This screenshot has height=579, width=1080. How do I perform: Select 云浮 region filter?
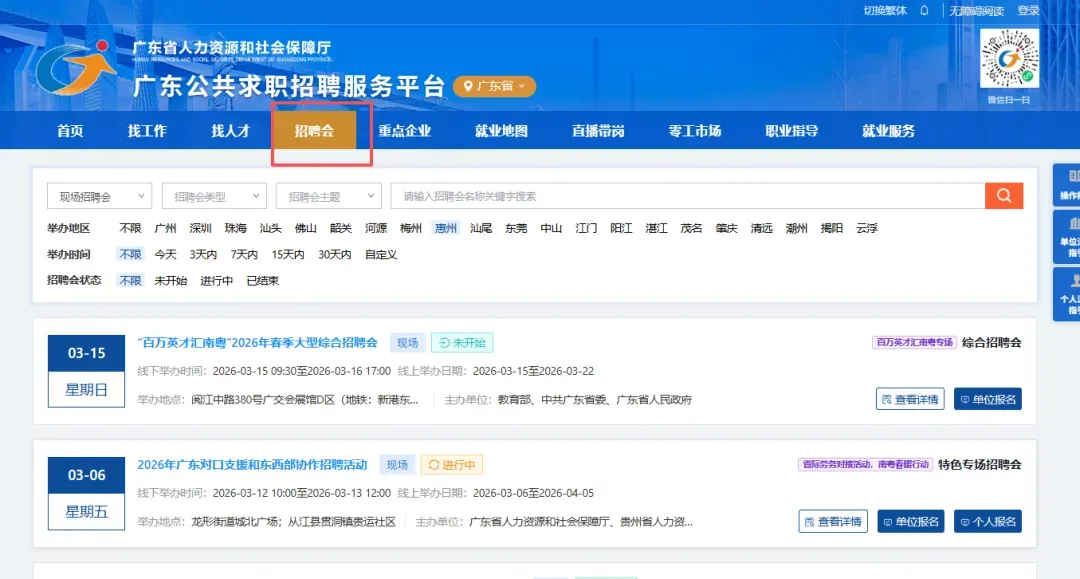pyautogui.click(x=866, y=228)
